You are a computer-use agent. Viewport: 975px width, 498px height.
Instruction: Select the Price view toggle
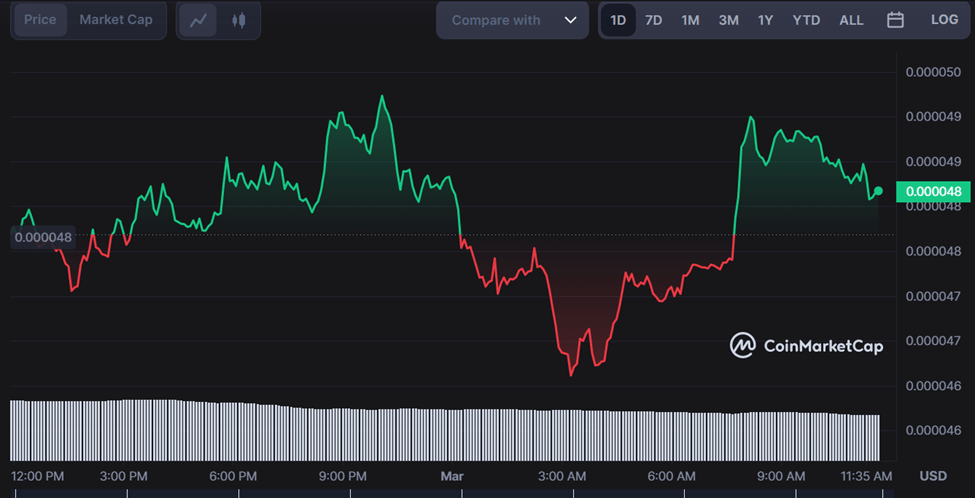click(x=40, y=20)
